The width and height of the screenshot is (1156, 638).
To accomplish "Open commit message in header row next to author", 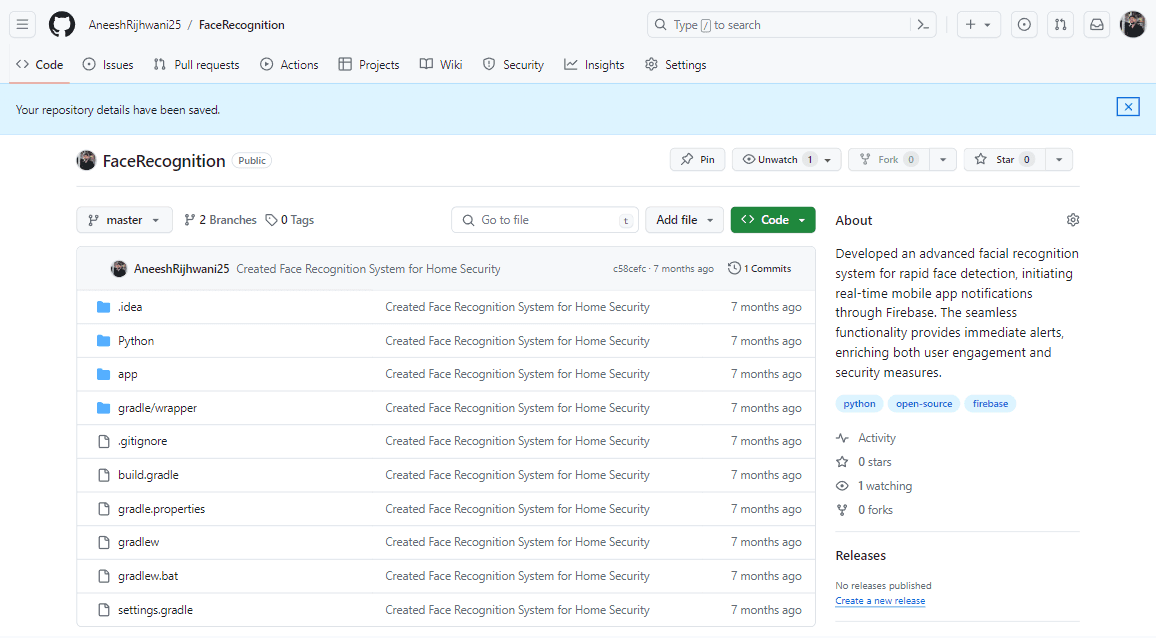I will click(369, 269).
